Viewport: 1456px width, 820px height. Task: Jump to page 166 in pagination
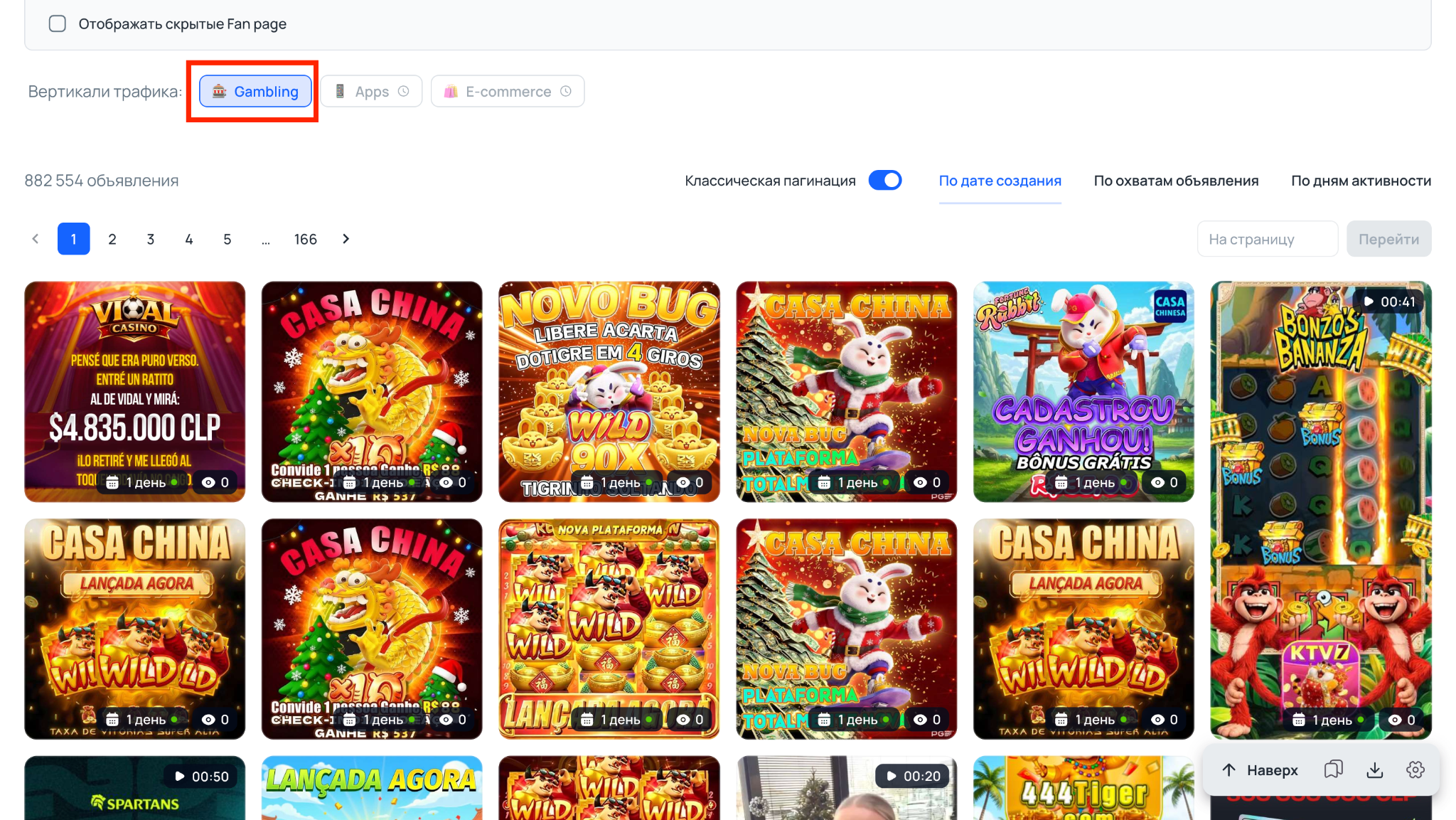(305, 239)
